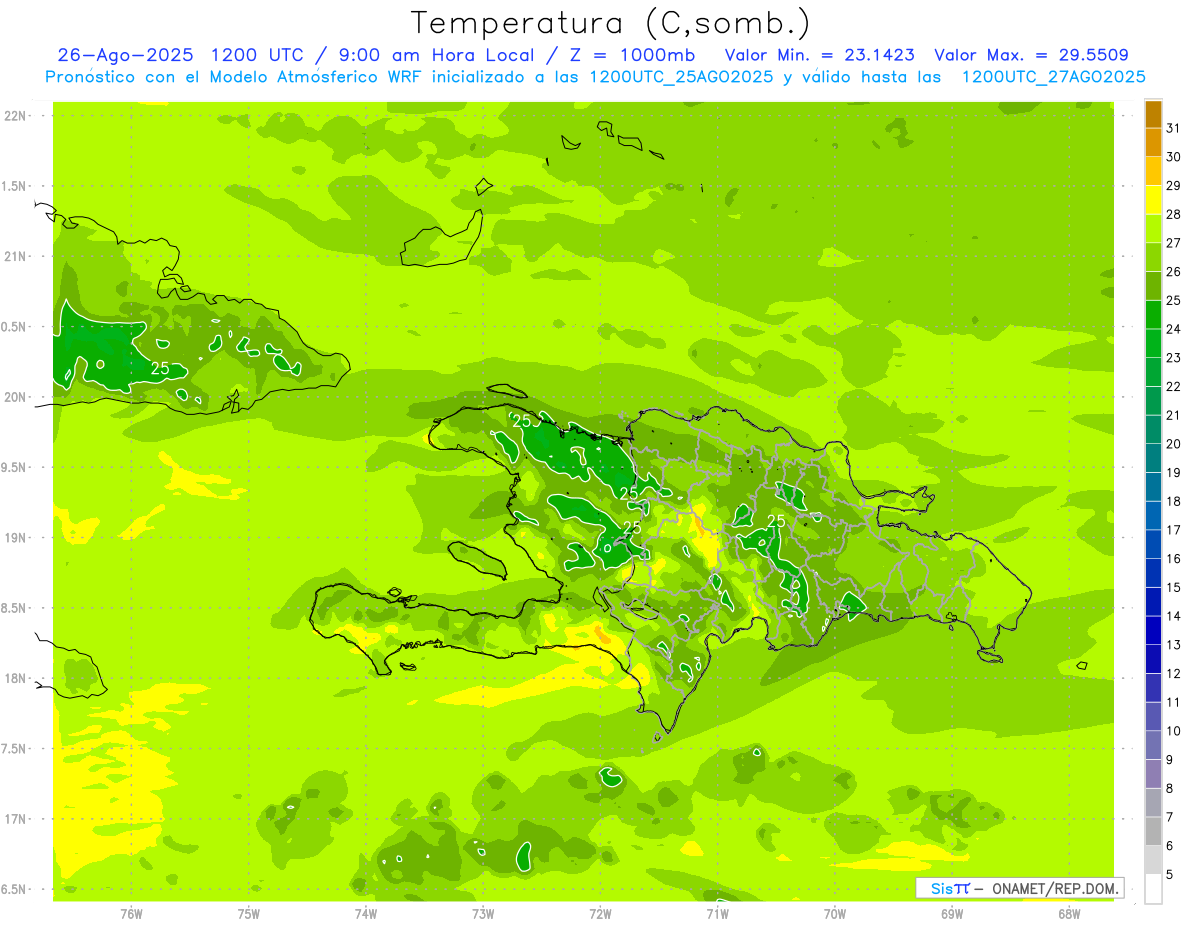Click the 'Temperatura (C,somb.)' title
The width and height of the screenshot is (1200, 927).
[611, 23]
